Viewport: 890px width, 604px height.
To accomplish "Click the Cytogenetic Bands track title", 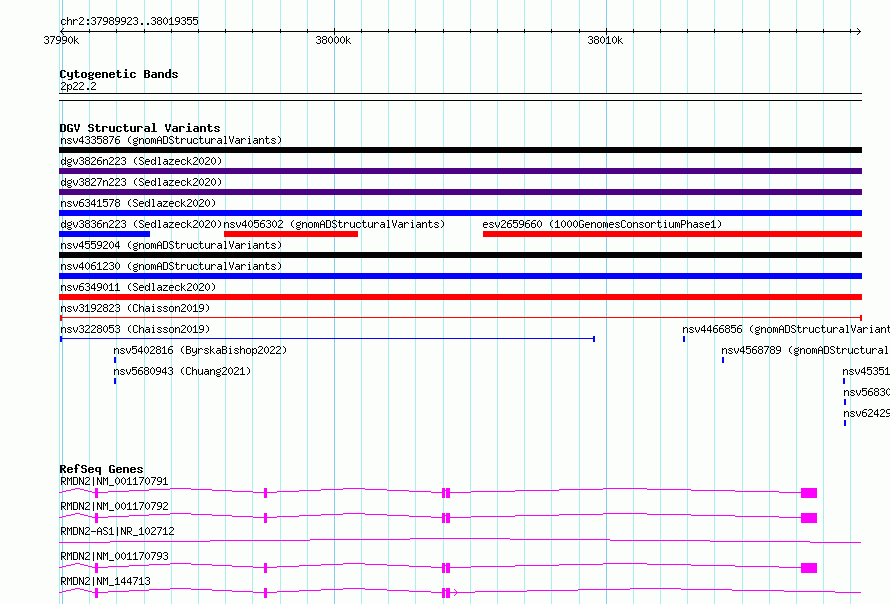I will point(119,74).
